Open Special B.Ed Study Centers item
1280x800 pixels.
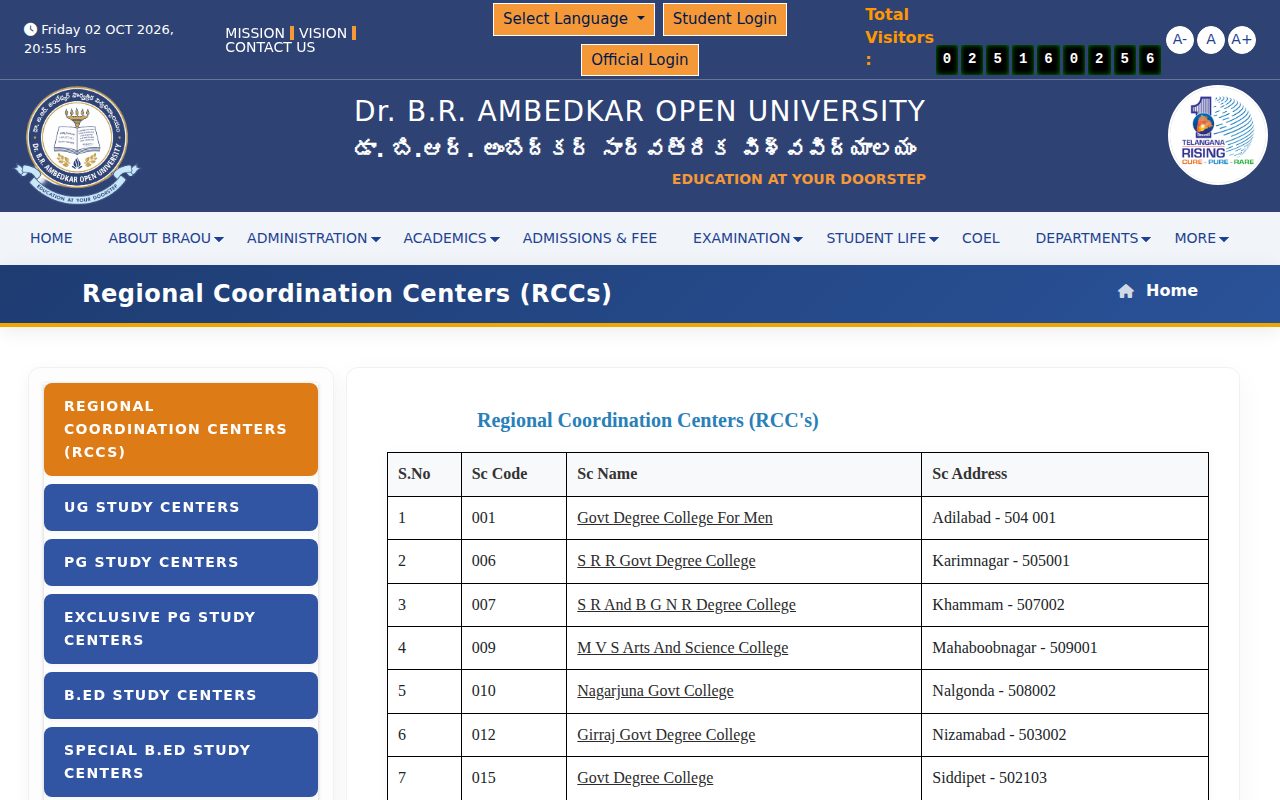[x=181, y=762]
